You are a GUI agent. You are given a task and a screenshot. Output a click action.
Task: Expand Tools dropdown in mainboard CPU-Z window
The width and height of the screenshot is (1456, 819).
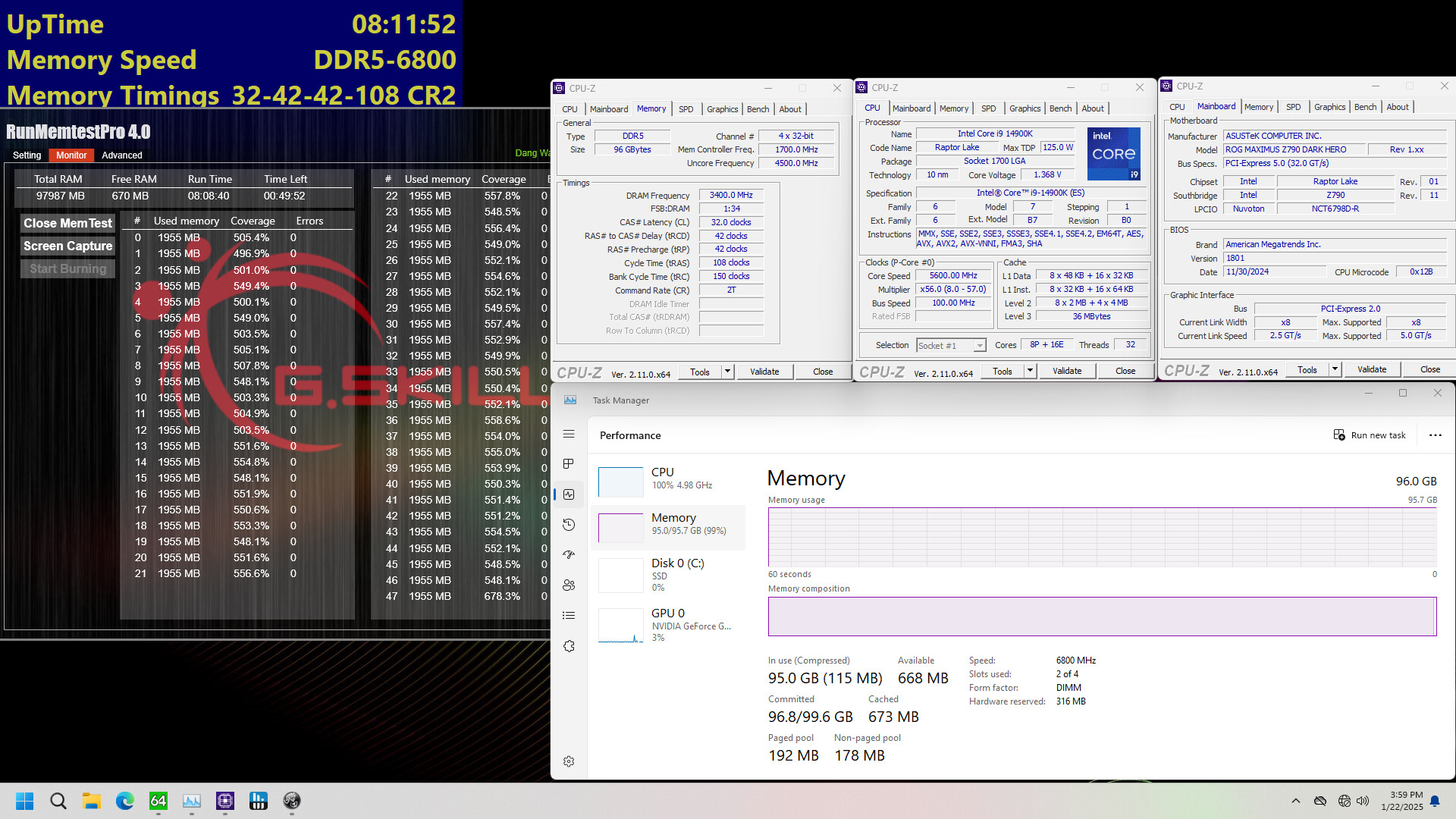pos(1335,369)
